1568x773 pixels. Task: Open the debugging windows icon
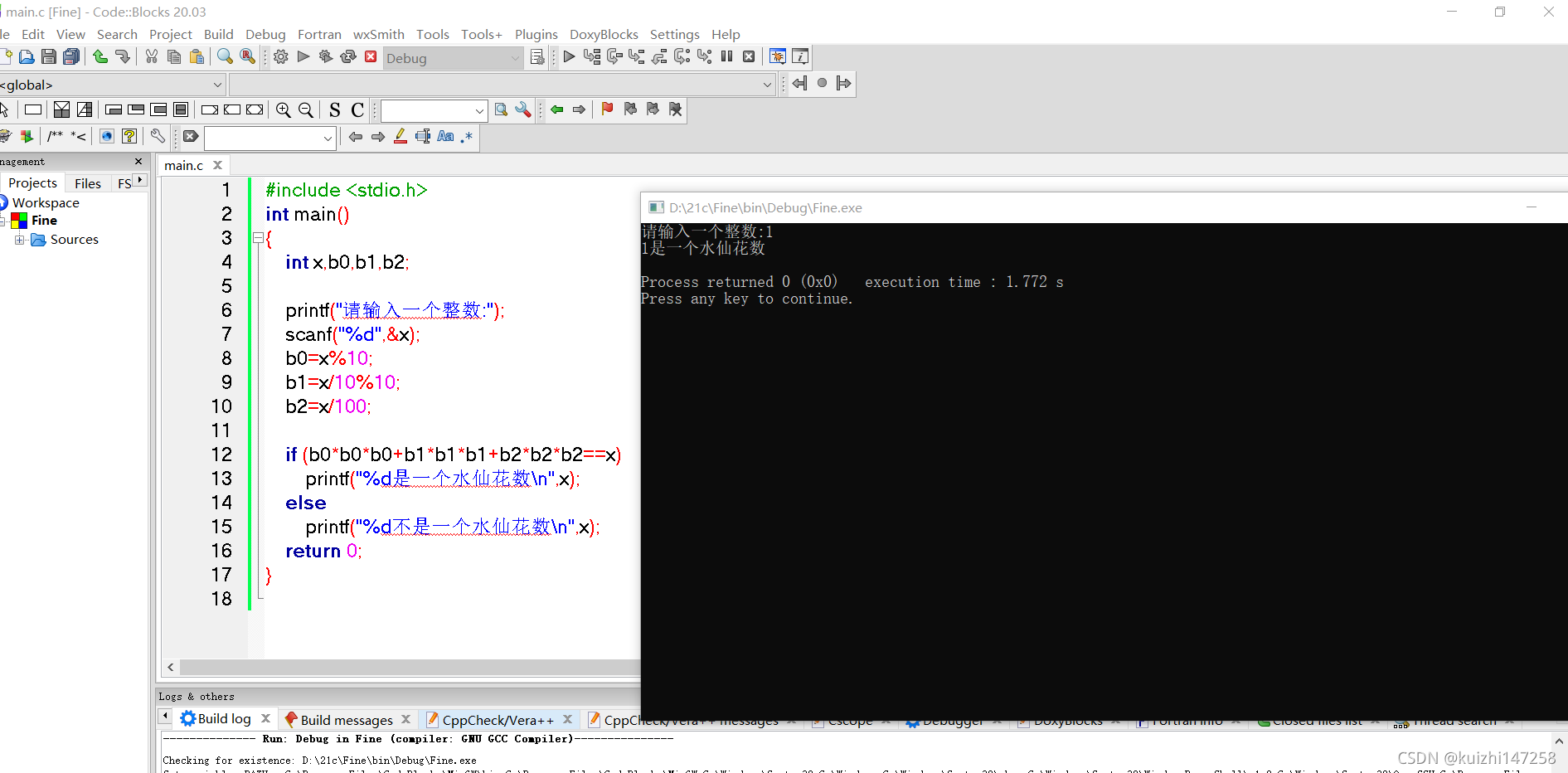tap(778, 56)
